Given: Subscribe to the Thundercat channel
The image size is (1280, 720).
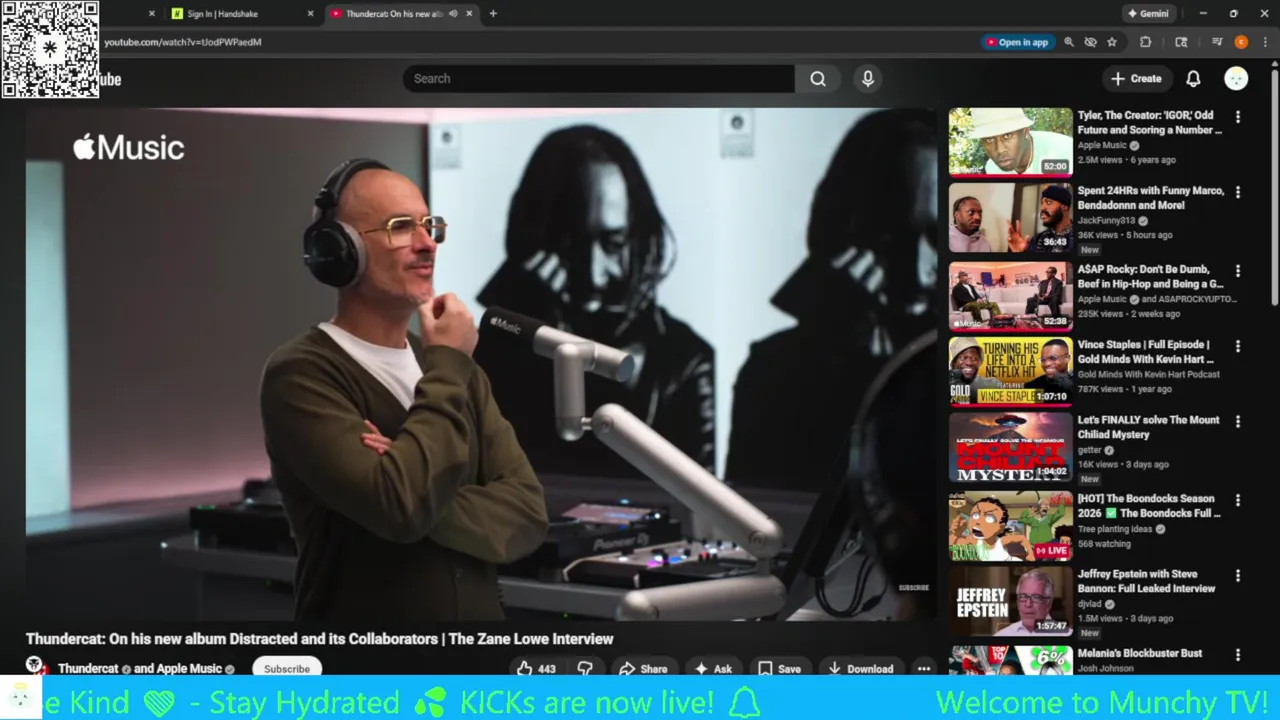Looking at the screenshot, I should (x=287, y=669).
